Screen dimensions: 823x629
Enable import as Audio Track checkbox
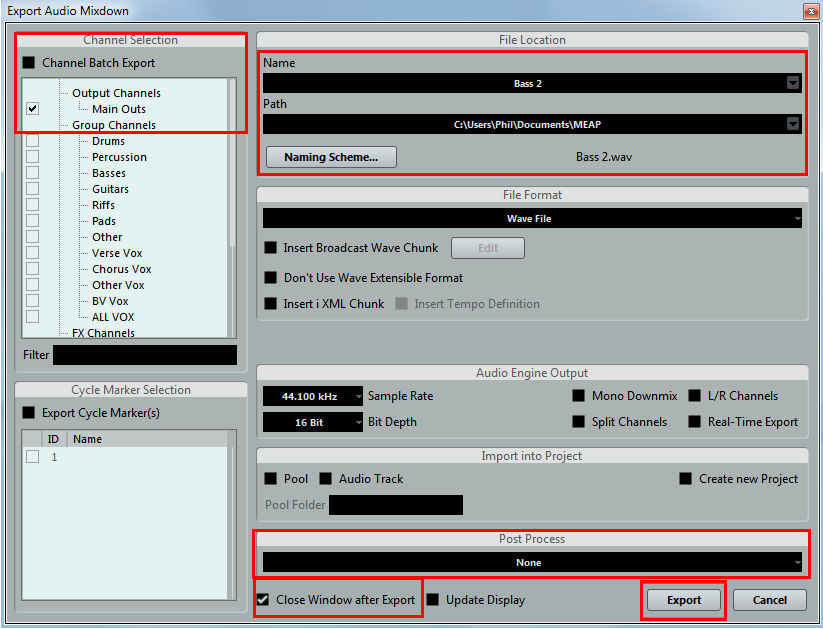pyautogui.click(x=326, y=478)
